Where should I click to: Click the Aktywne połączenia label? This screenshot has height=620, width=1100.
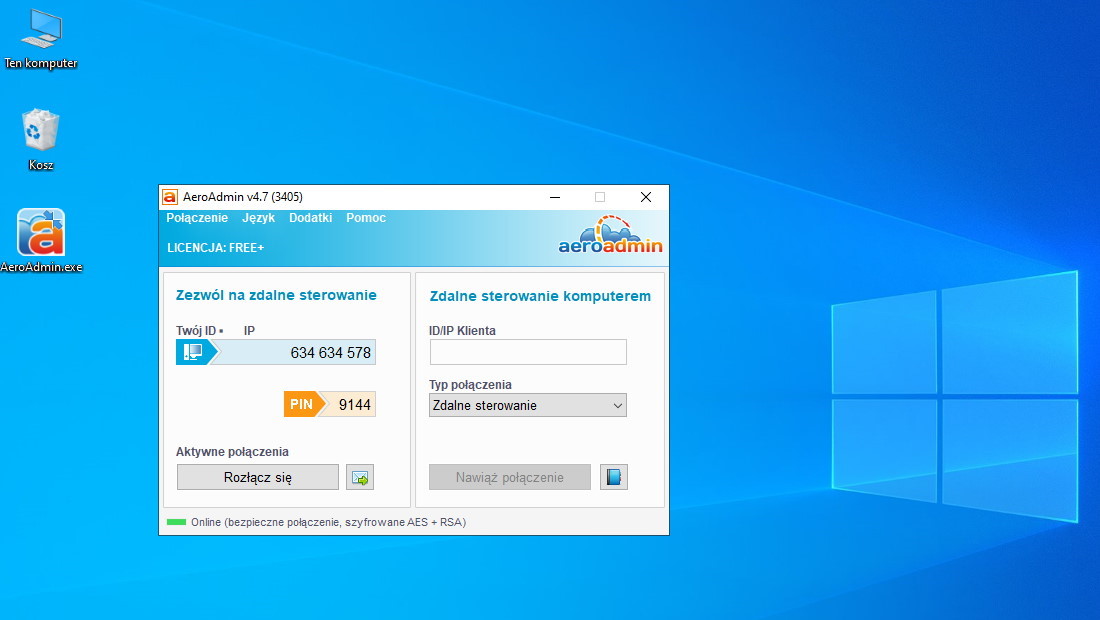pyautogui.click(x=232, y=452)
